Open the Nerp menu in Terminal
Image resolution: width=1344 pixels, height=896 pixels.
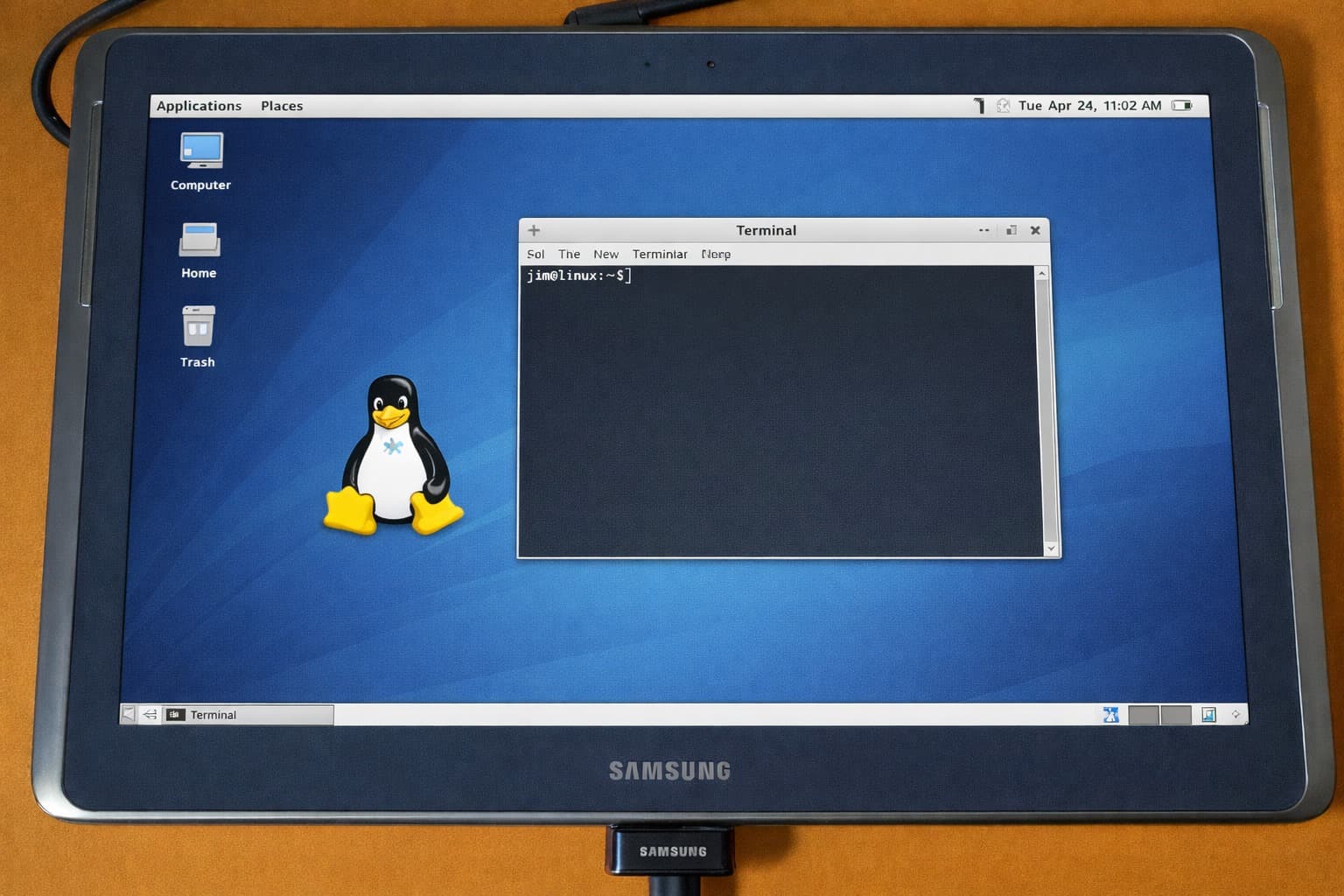[716, 254]
